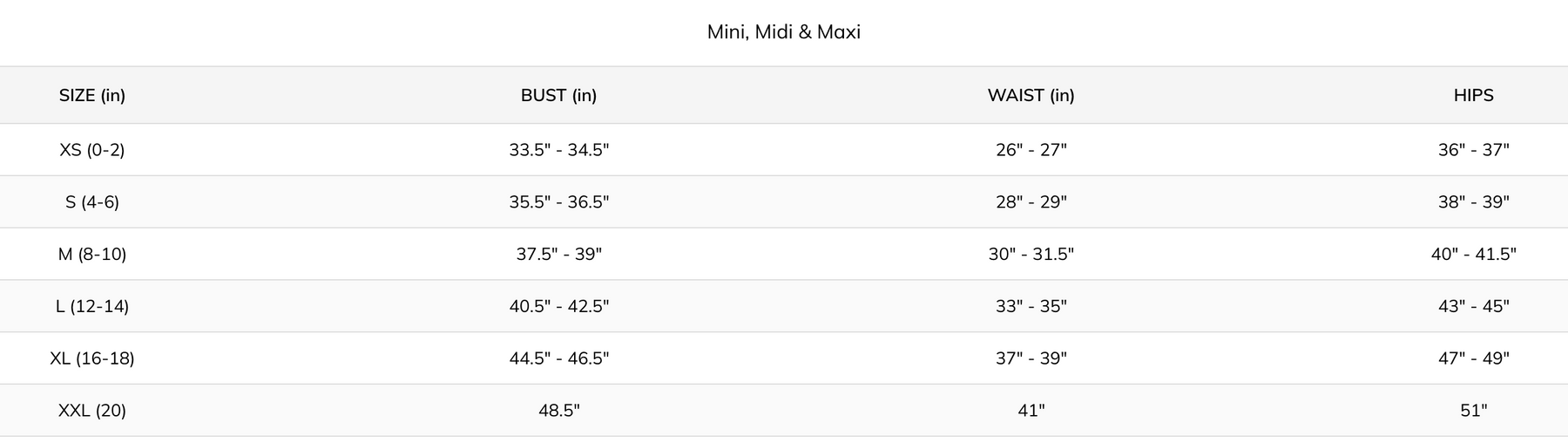This screenshot has width=1568, height=443.
Task: Select the L (12-14) size cell
Action: tap(92, 306)
